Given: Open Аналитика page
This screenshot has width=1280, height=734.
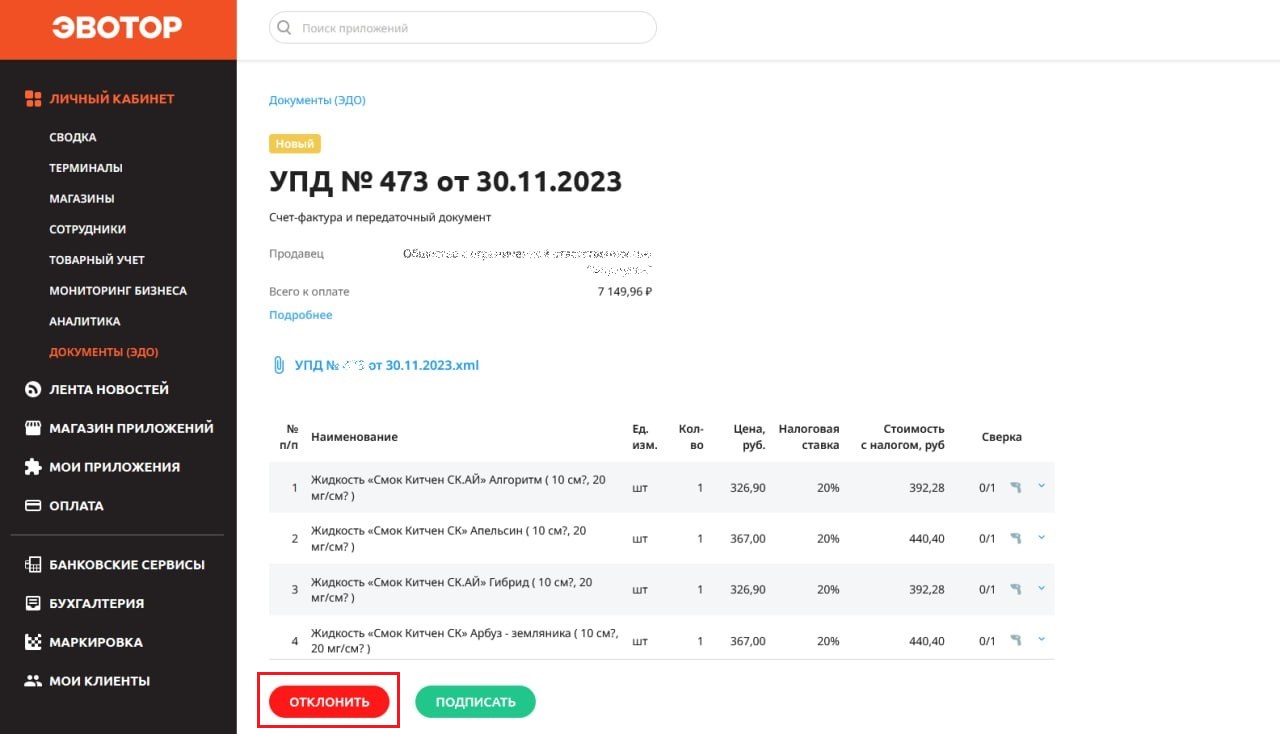Looking at the screenshot, I should (x=85, y=322).
